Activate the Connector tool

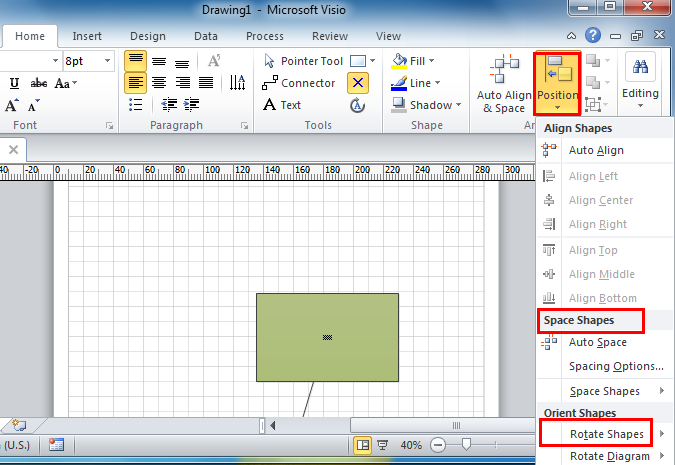[x=299, y=83]
